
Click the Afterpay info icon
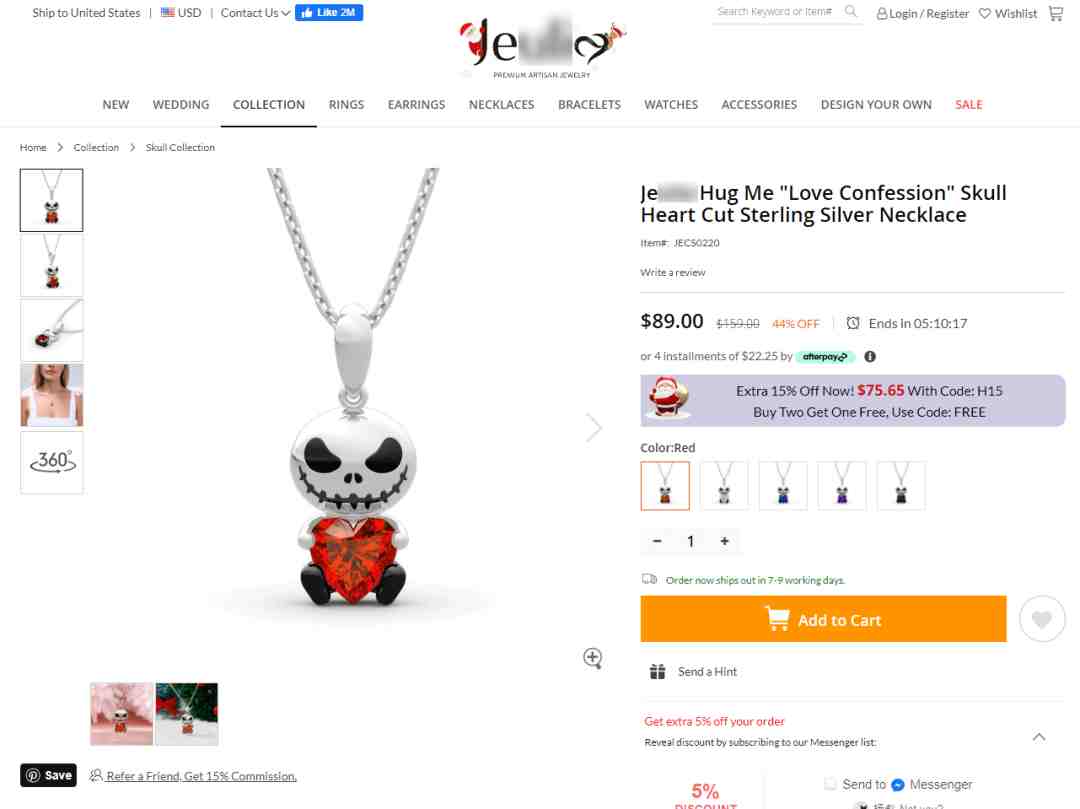pos(870,357)
